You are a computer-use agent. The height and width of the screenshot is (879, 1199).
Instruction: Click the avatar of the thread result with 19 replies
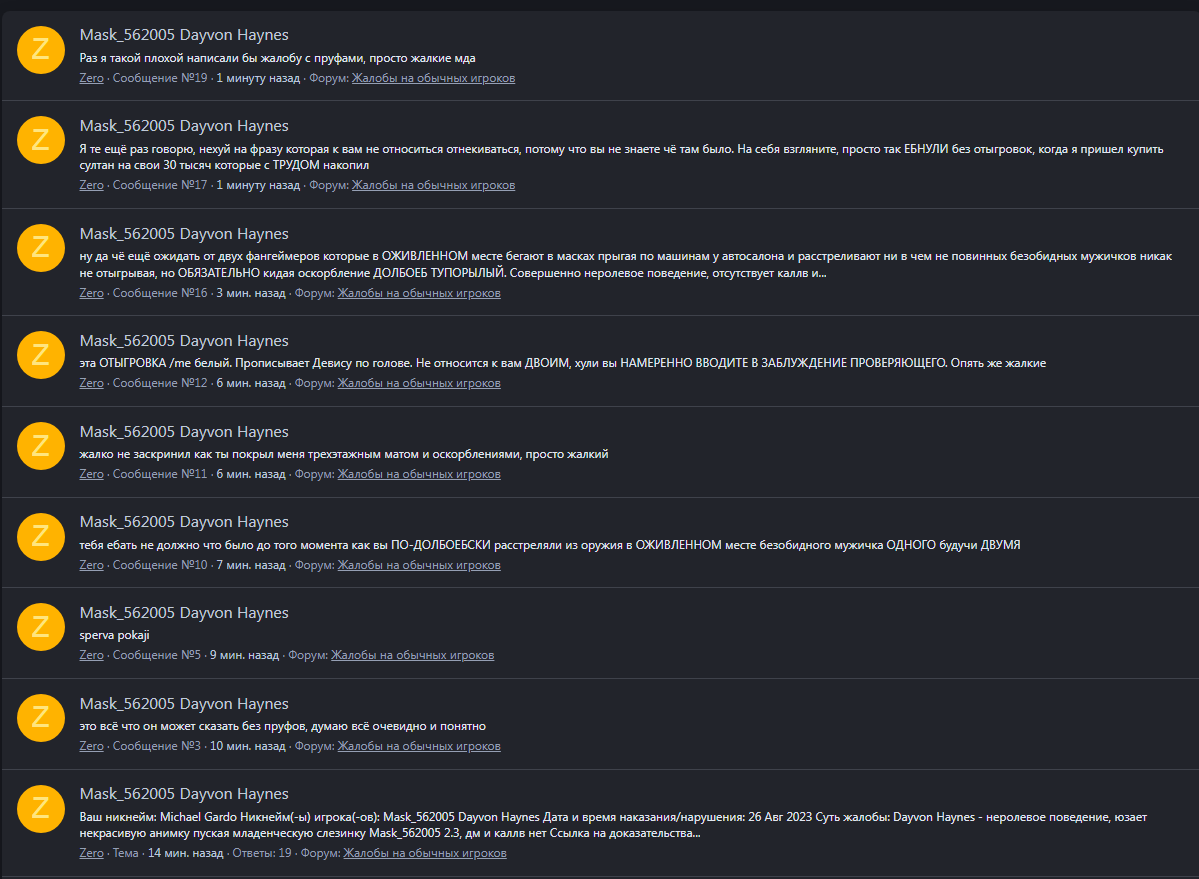pos(41,808)
